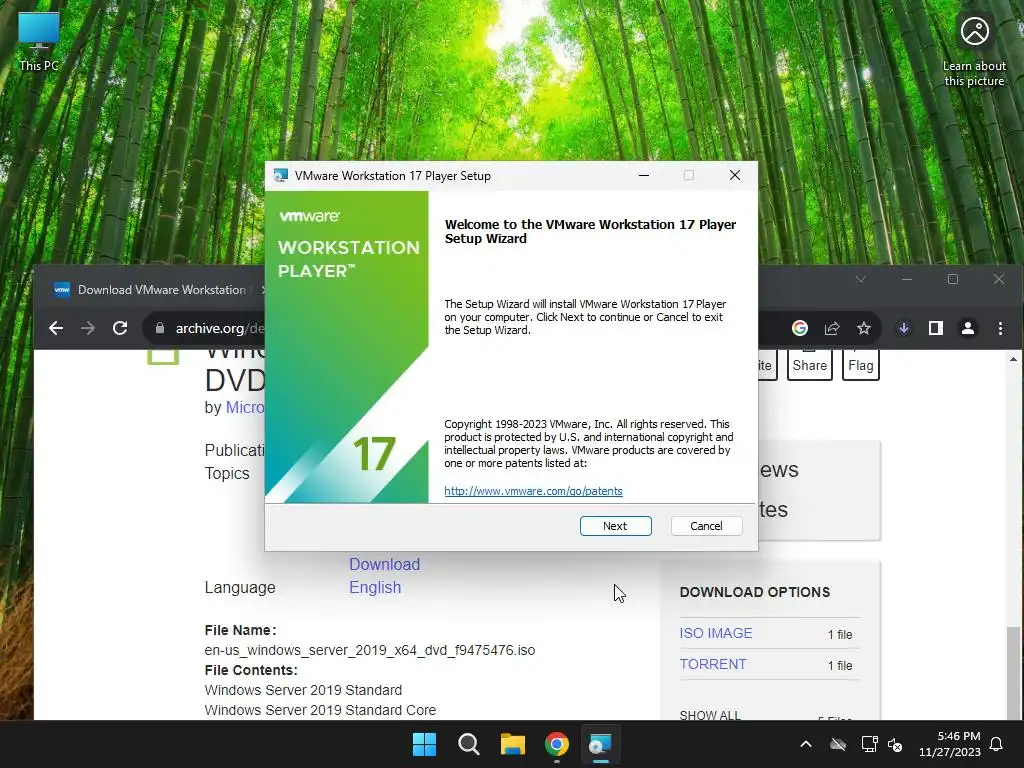Open ISO IMAGE download option
The image size is (1024, 768).
pos(716,633)
